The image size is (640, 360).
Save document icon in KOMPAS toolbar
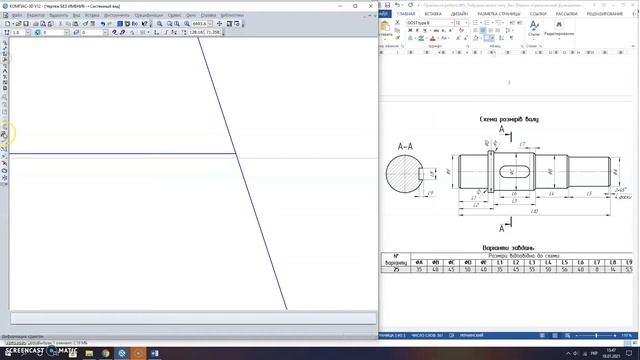pos(26,24)
